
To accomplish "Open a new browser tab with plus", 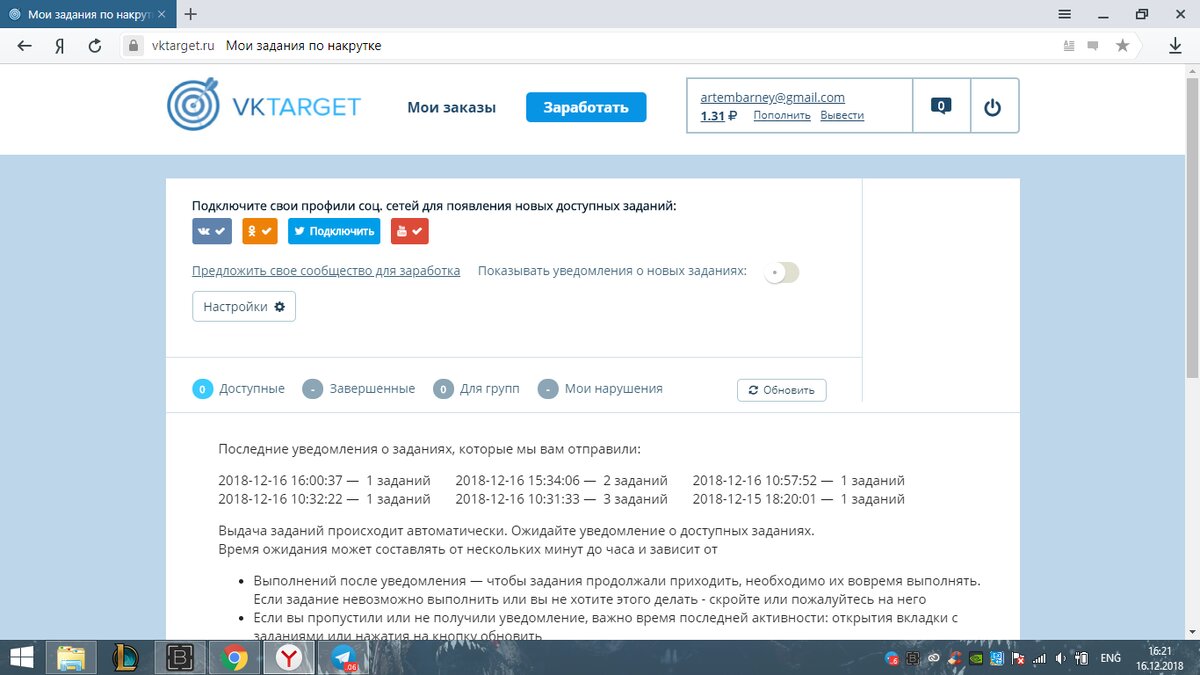I will 191,14.
